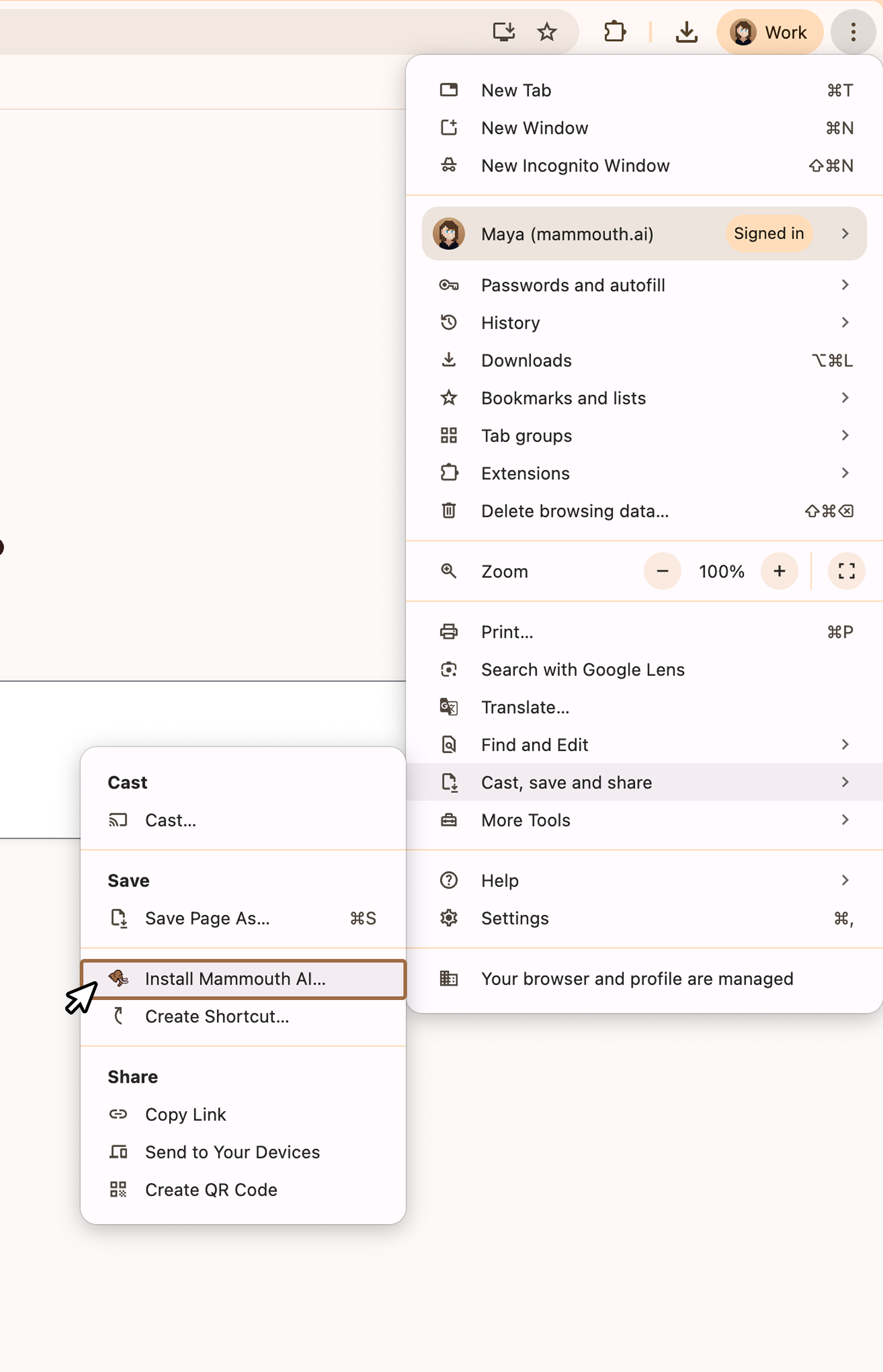883x1372 pixels.
Task: Open a New Incognito Window
Action: point(644,165)
